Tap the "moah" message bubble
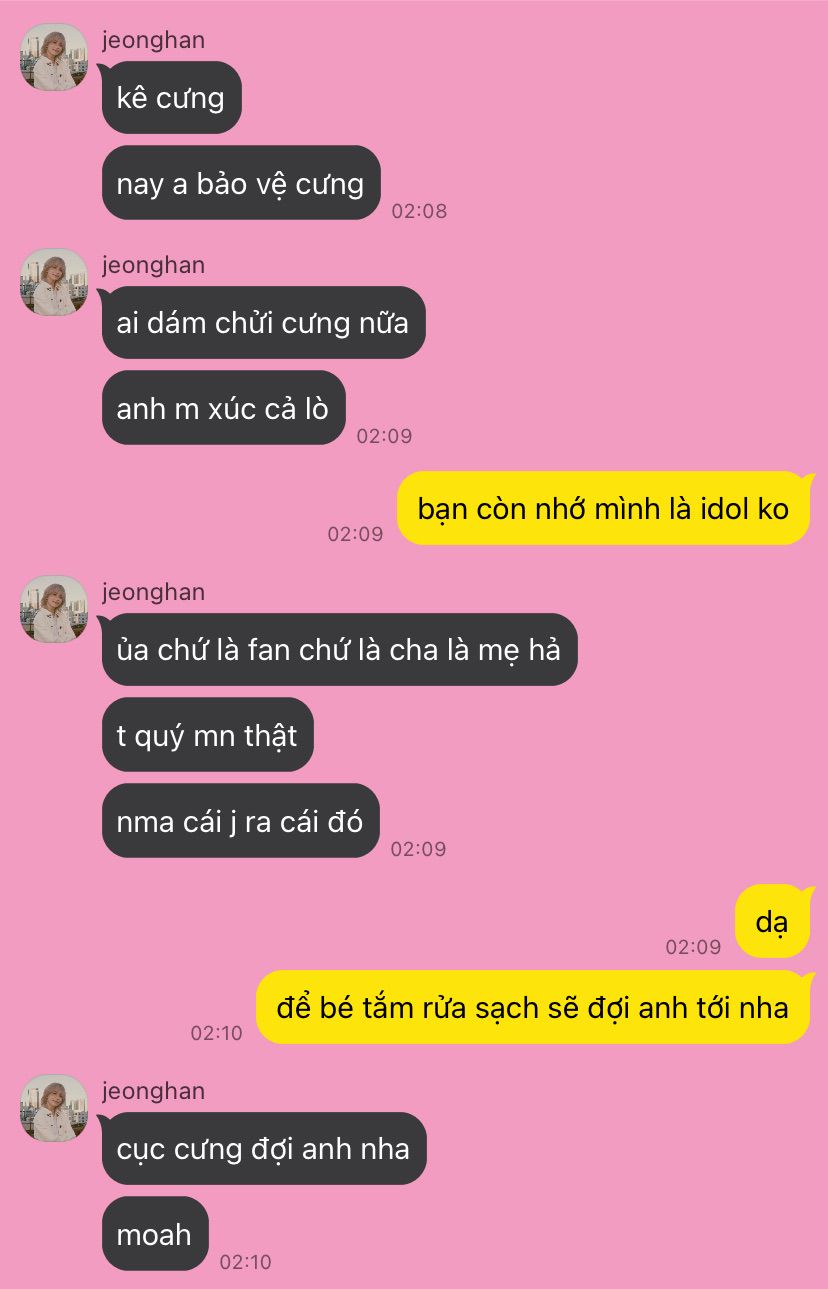 (x=155, y=1234)
